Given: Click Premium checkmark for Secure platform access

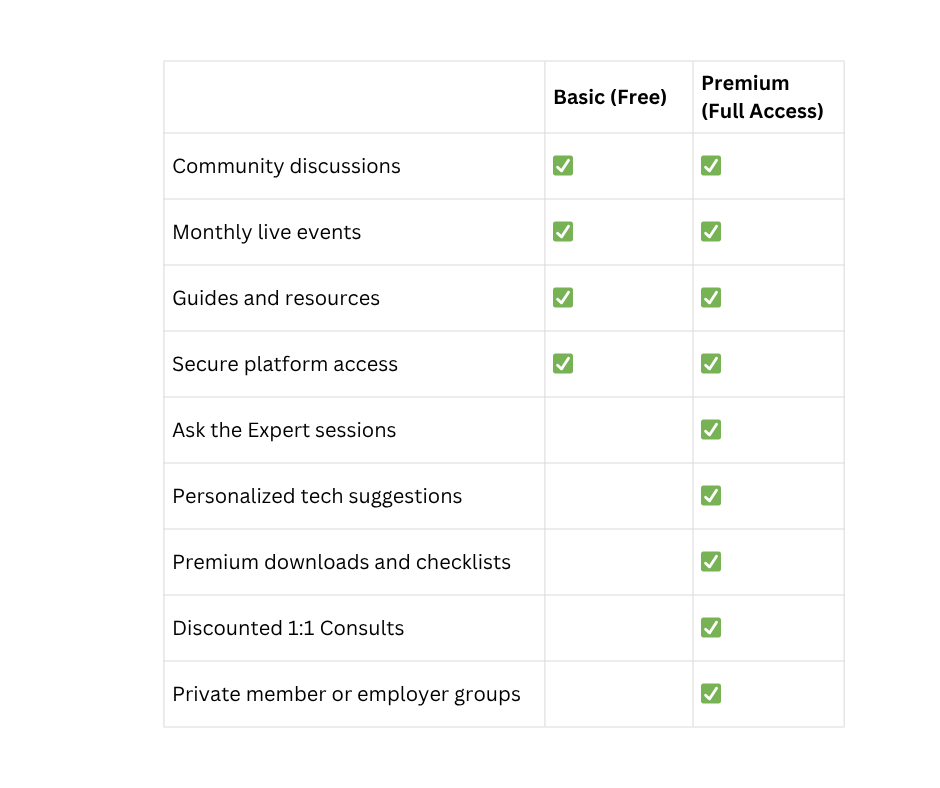Looking at the screenshot, I should 710,363.
